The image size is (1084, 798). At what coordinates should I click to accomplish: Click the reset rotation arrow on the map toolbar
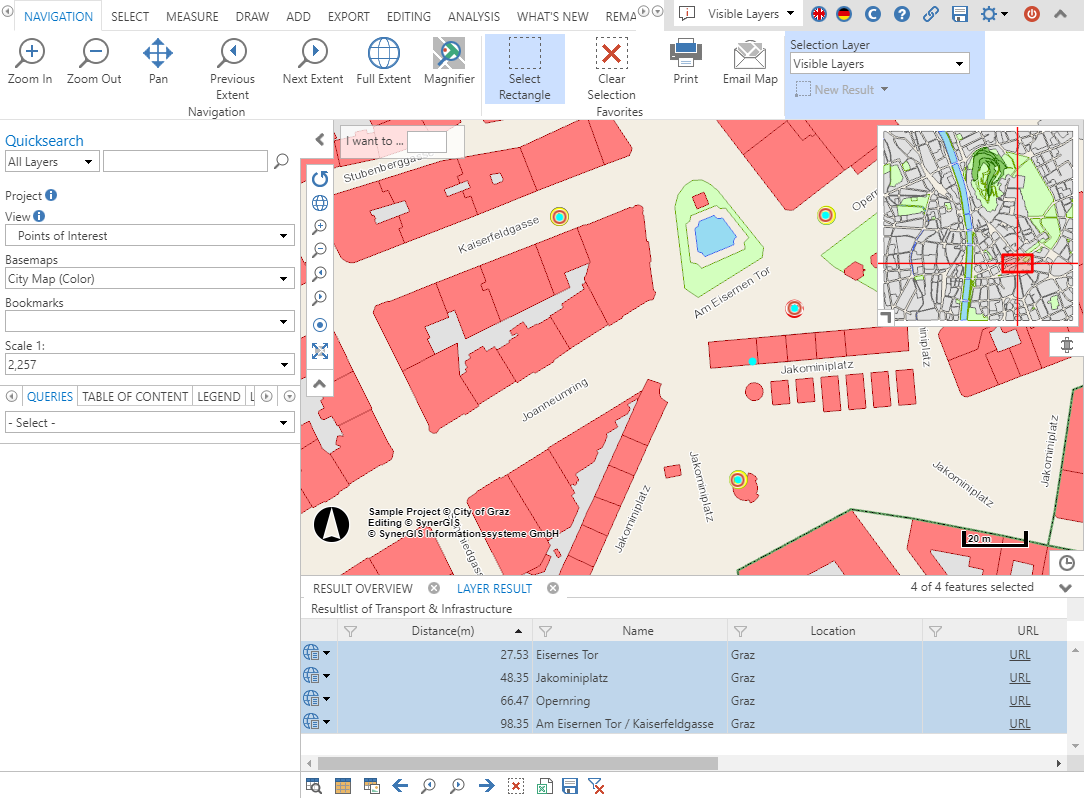[320, 179]
